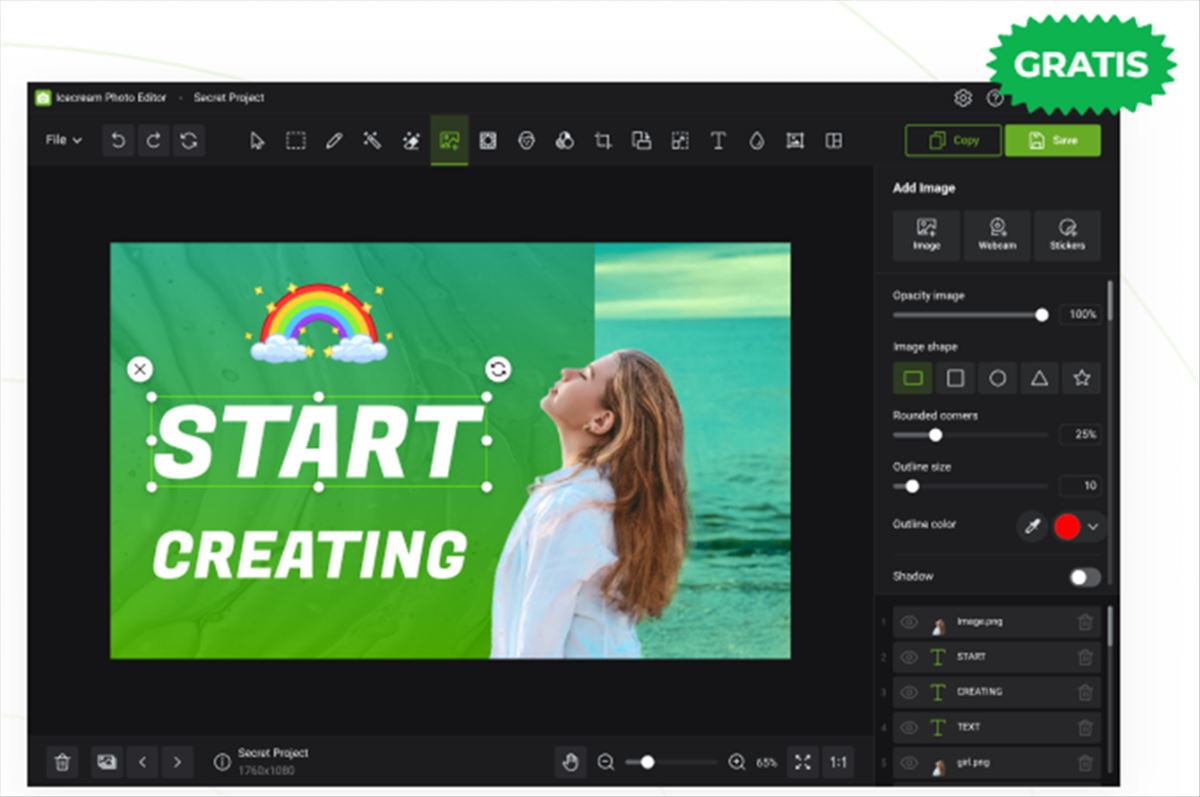This screenshot has width=1200, height=797.
Task: Select the Crop tool
Action: pyautogui.click(x=602, y=141)
